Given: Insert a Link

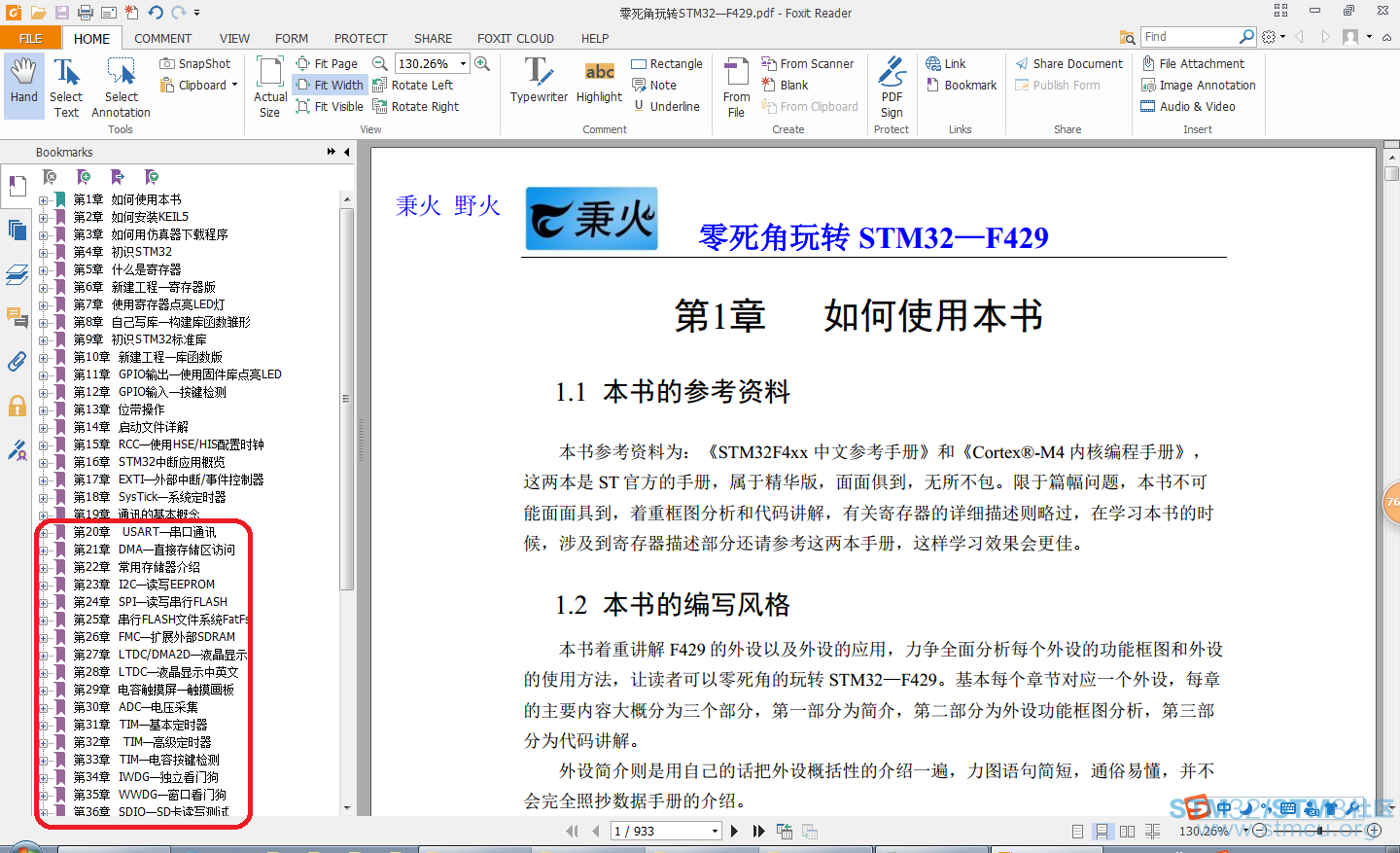Looking at the screenshot, I should [x=946, y=63].
